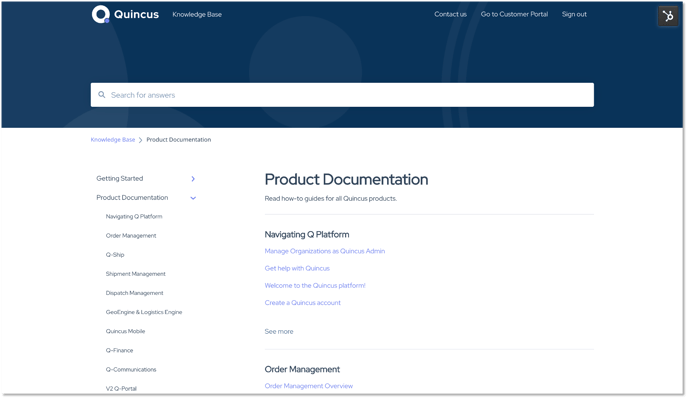Open Dispatch Management sidebar item
688x399 pixels.
[x=134, y=293]
